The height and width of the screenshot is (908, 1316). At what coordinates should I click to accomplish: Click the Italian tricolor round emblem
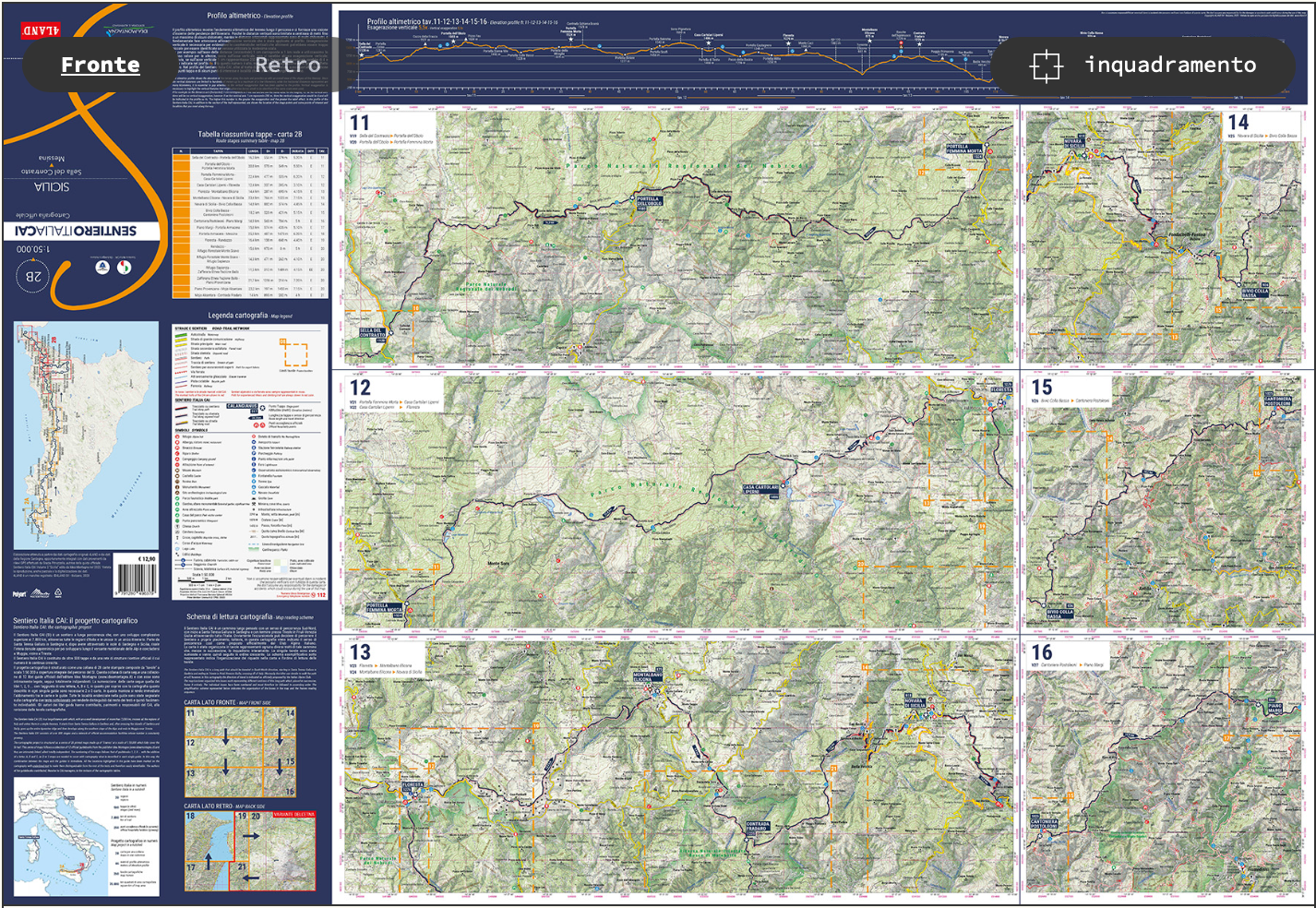tap(125, 268)
